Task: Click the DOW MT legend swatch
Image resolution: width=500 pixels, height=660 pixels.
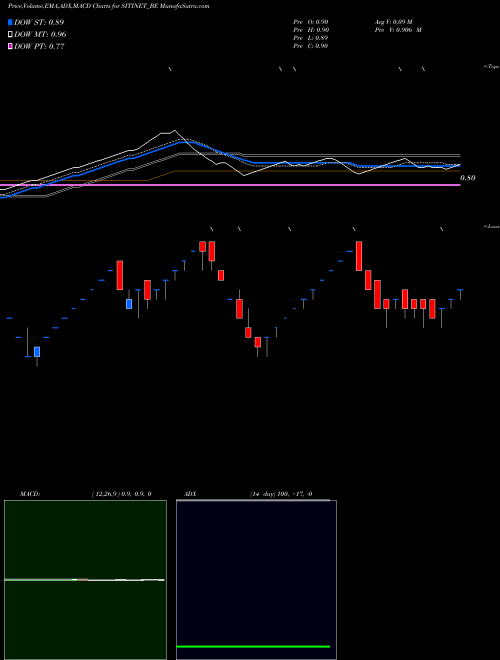Action: click(x=10, y=35)
